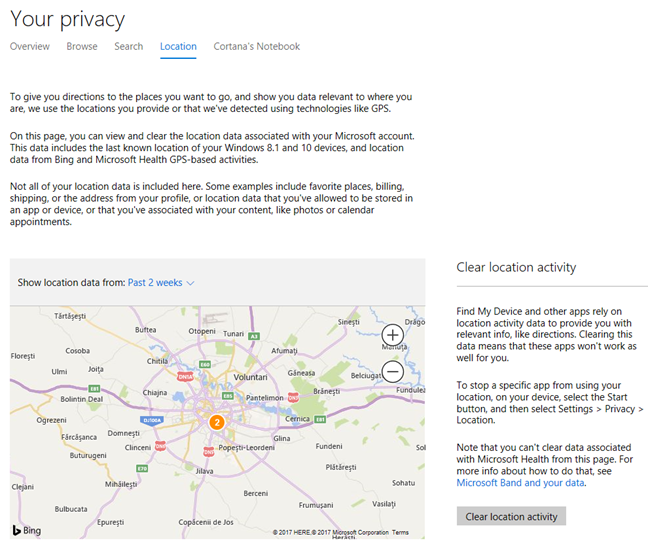Viewport: 648px width, 547px height.
Task: Click Bolintin Deal label on the map
Action: pos(81,399)
